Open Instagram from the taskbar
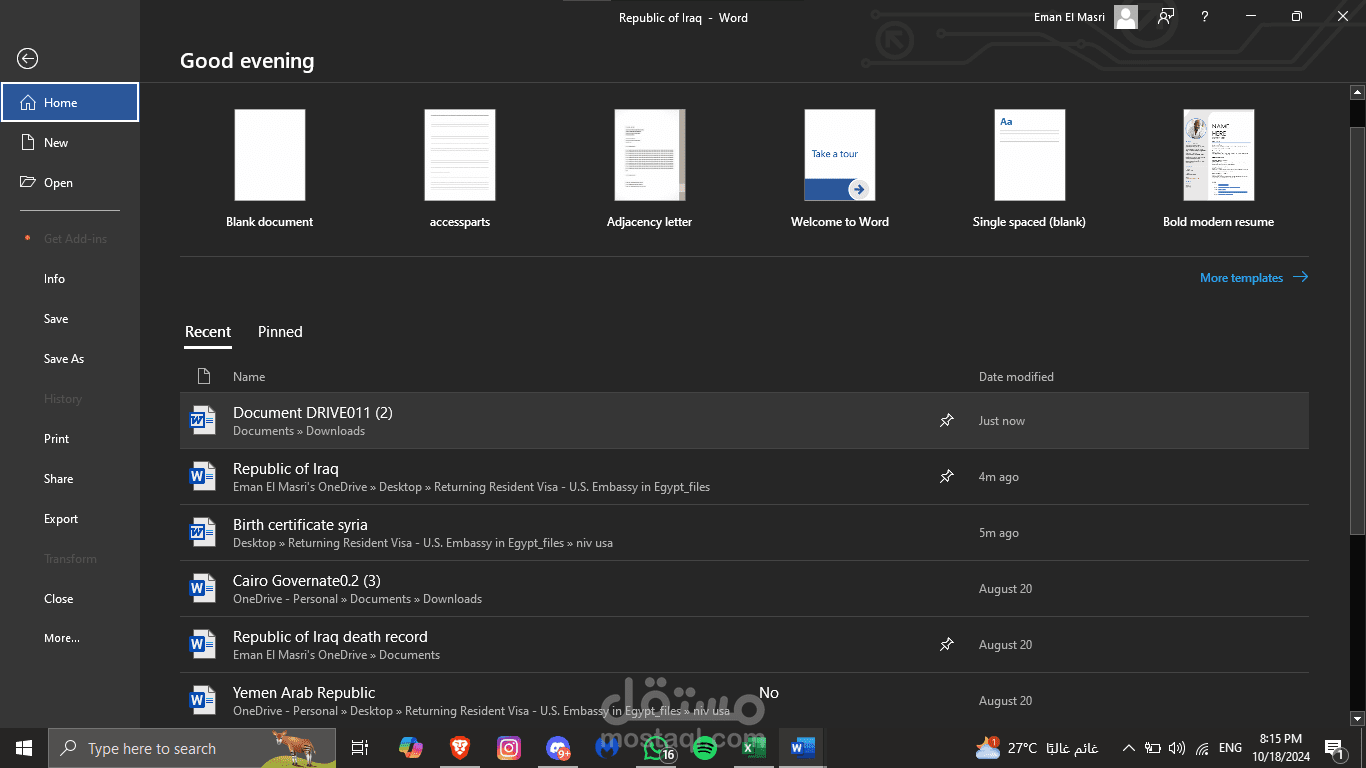 pyautogui.click(x=509, y=747)
